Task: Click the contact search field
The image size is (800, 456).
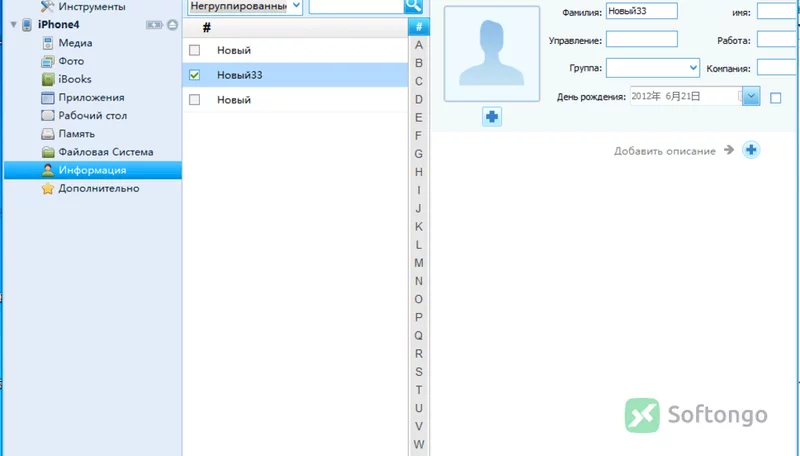Action: coord(356,6)
